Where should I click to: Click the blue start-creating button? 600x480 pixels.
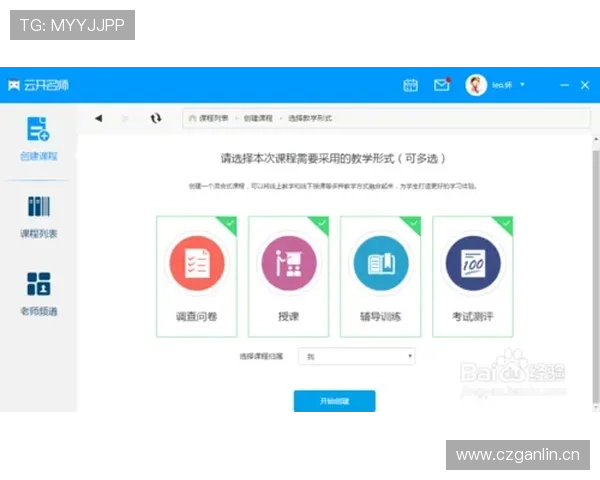click(x=334, y=401)
